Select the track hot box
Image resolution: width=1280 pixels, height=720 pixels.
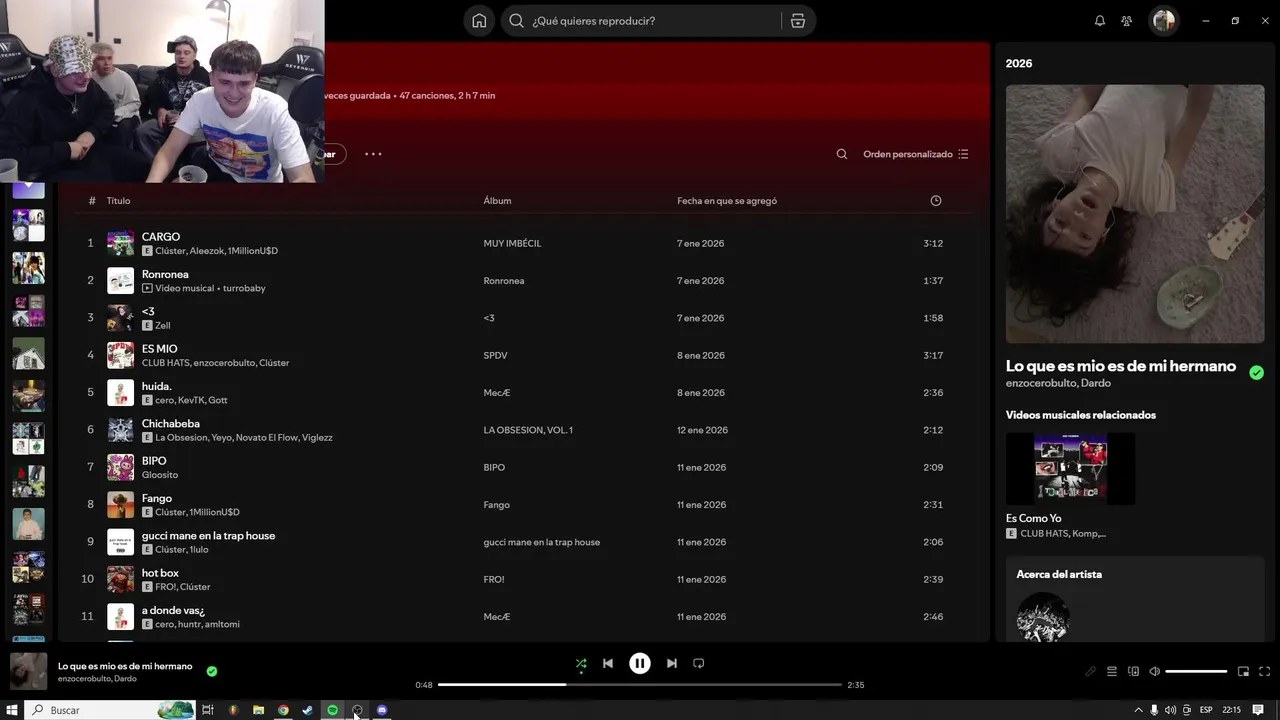(x=160, y=573)
